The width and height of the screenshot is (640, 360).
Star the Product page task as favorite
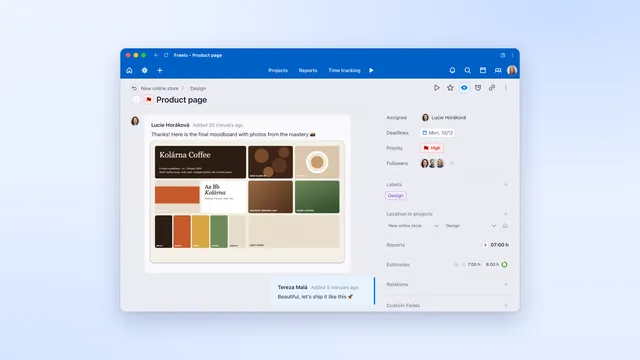[x=450, y=88]
